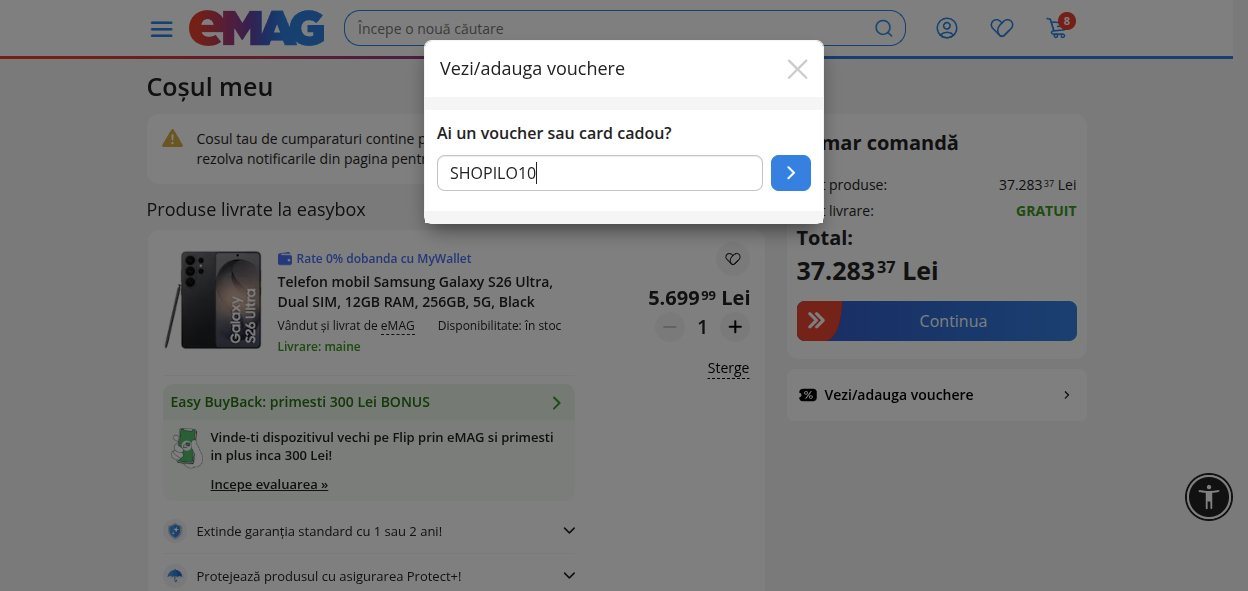
Task: Decrease product quantity with minus button
Action: pos(670,327)
